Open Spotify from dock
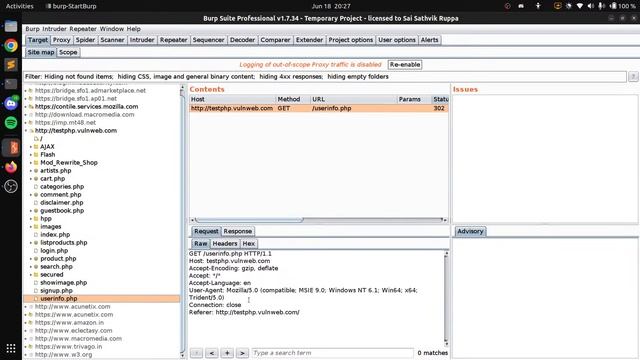 [x=11, y=122]
